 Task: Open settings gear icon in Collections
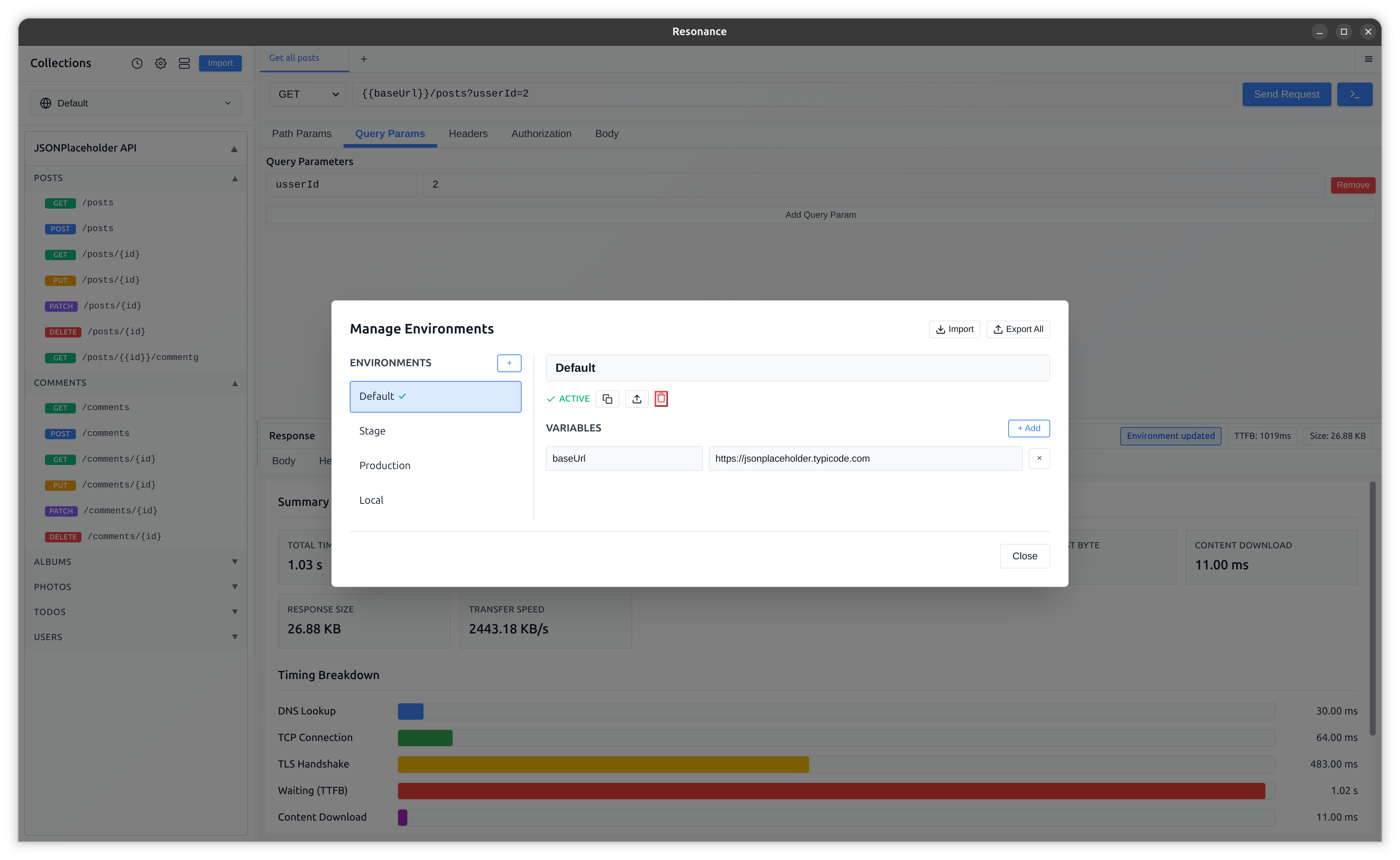point(160,63)
